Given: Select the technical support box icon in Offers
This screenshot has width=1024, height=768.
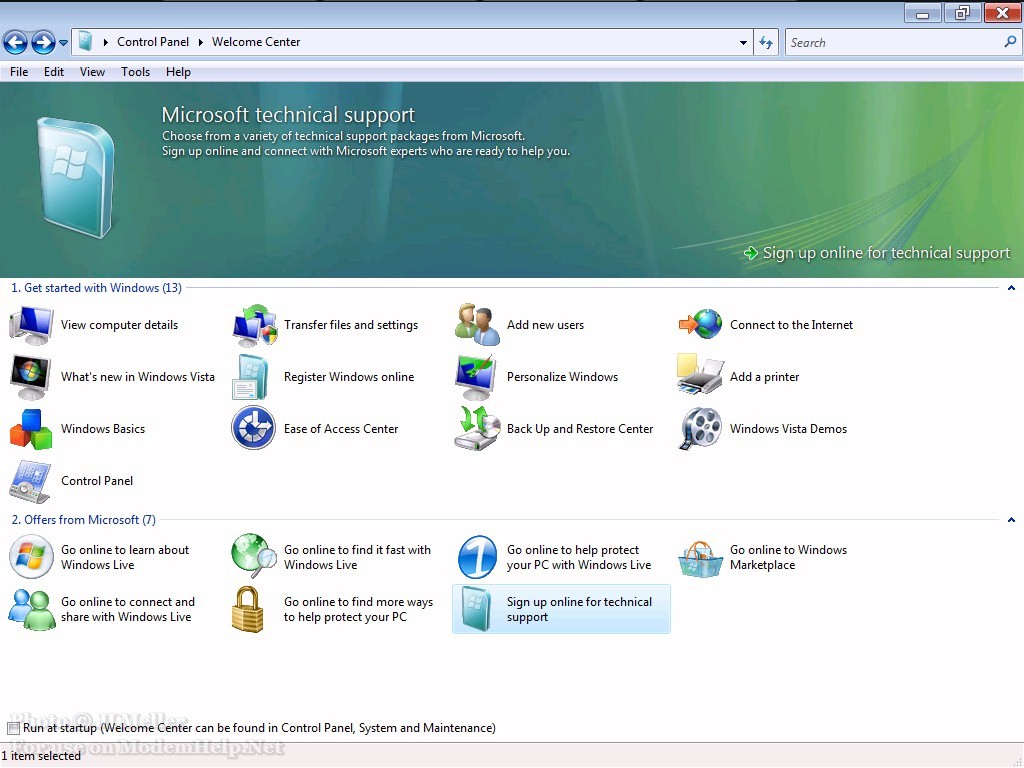Looking at the screenshot, I should coord(477,609).
